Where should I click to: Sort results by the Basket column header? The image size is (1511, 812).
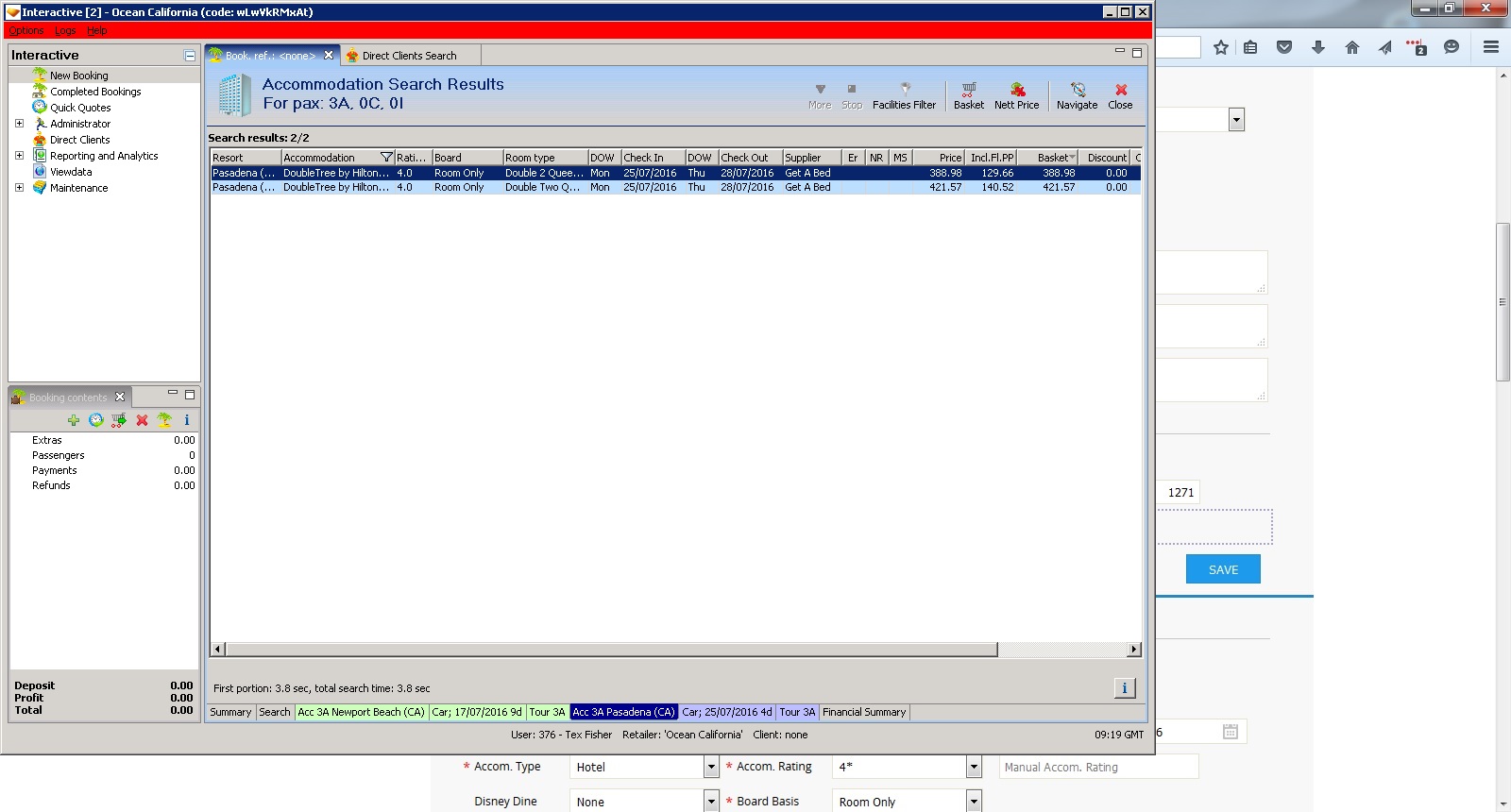pyautogui.click(x=1047, y=158)
